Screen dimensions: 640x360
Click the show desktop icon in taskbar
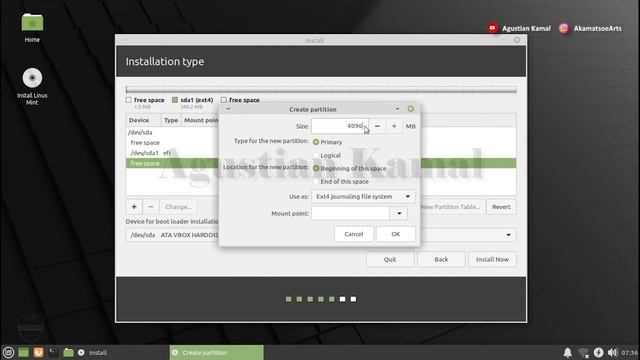23,353
